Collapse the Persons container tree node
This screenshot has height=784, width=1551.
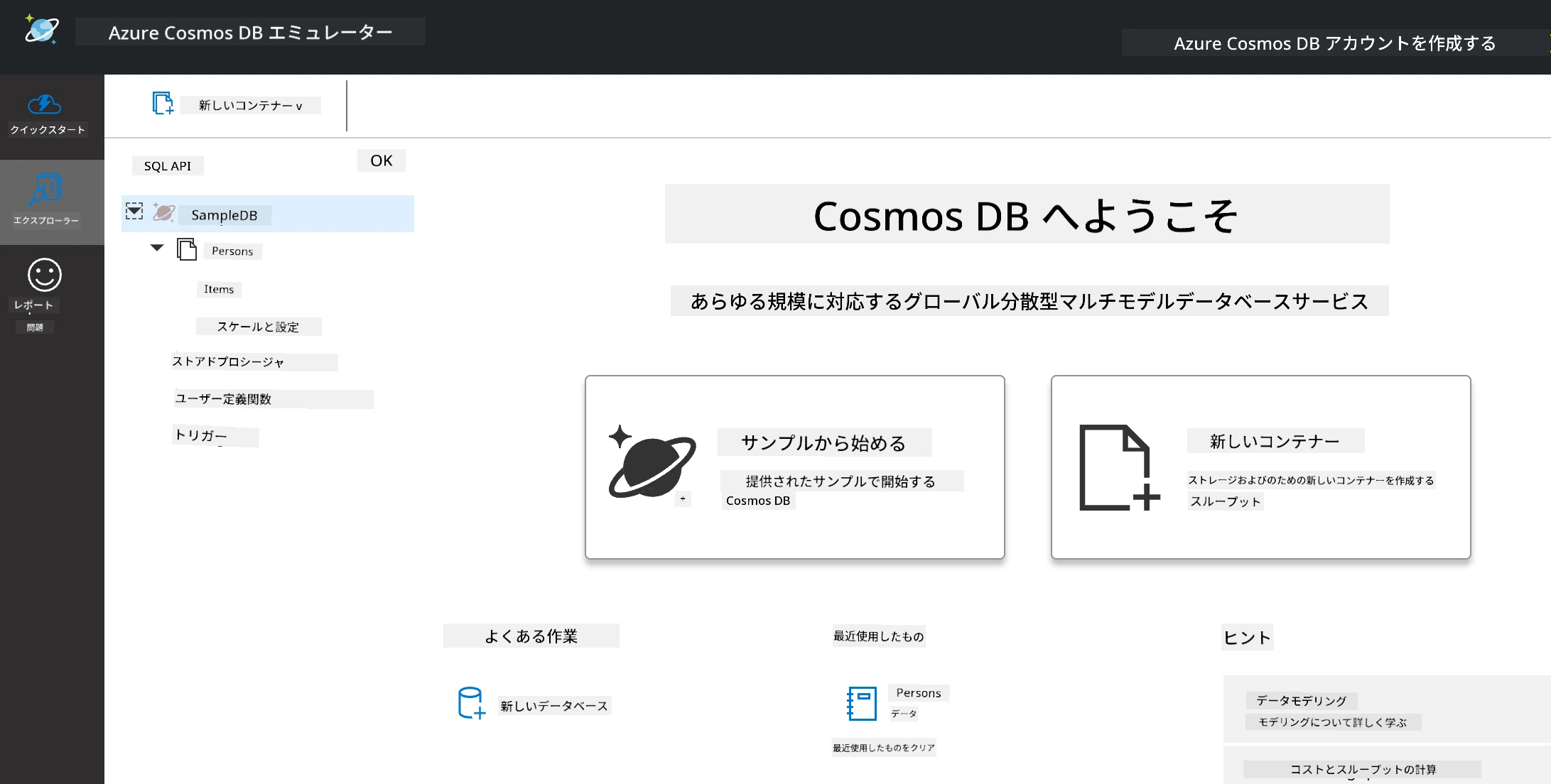click(x=157, y=248)
